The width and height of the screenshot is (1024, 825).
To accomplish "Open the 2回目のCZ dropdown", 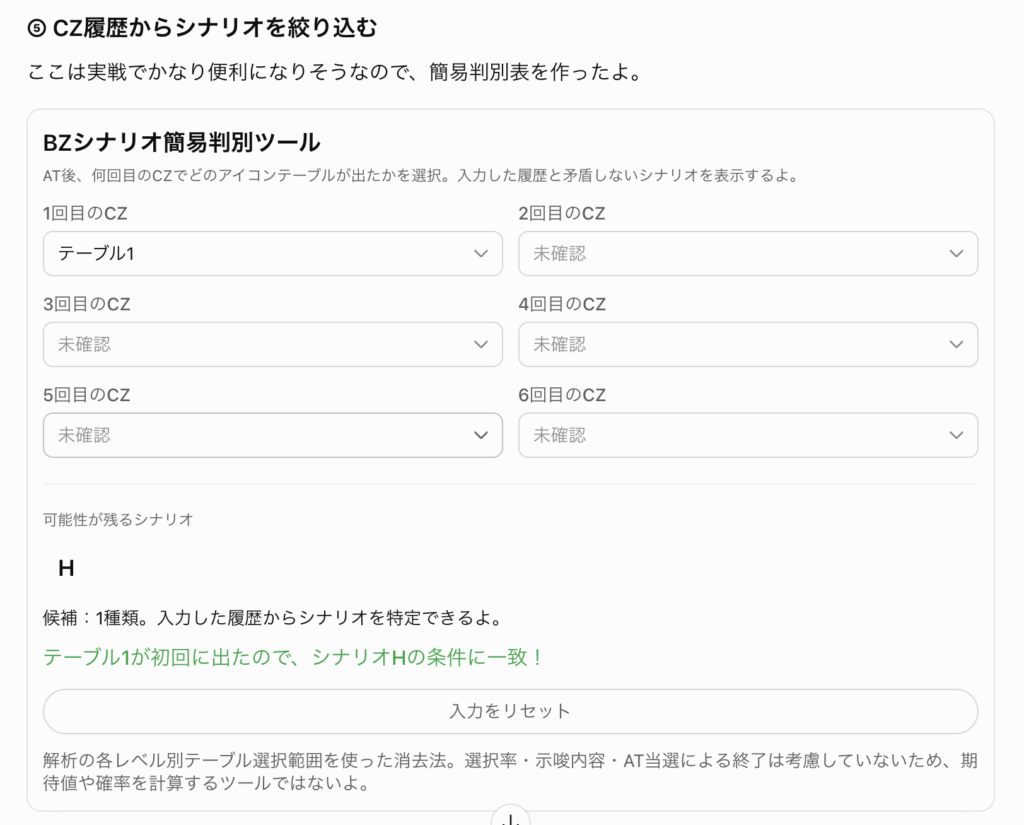I will 748,253.
